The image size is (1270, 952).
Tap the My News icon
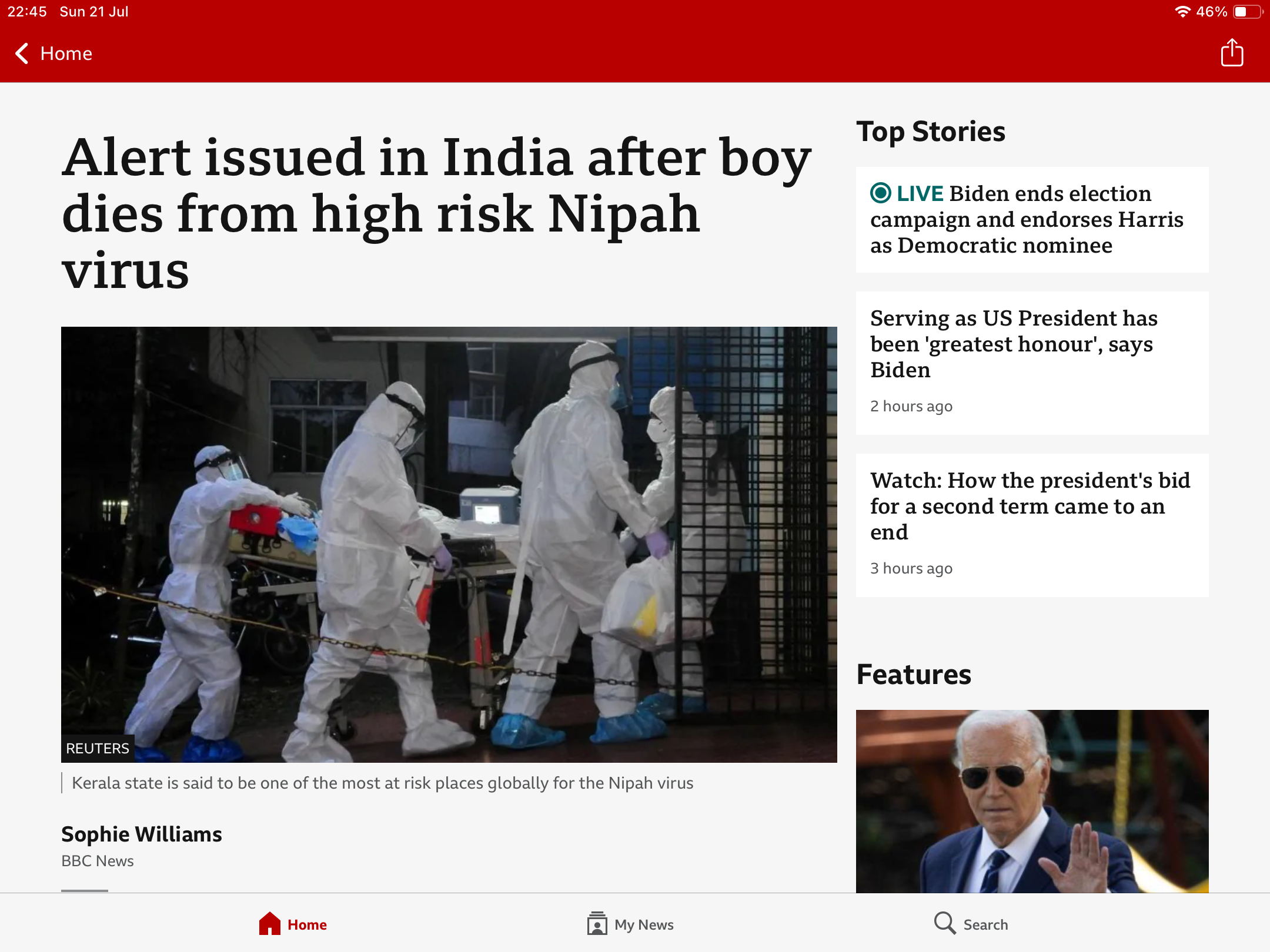tap(597, 924)
